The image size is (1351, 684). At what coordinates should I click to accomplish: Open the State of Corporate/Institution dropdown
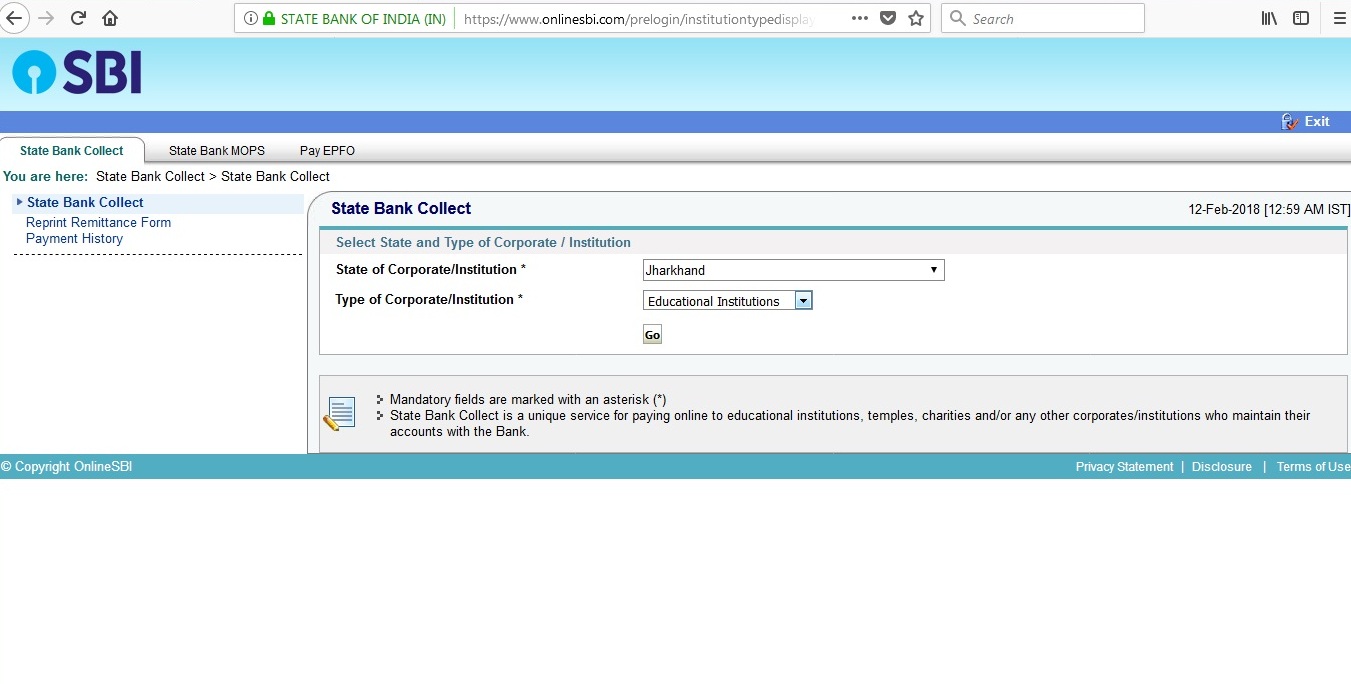tap(793, 270)
